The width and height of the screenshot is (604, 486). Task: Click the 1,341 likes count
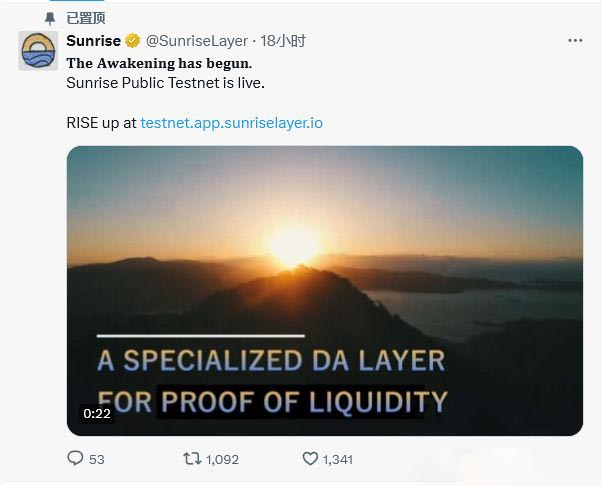point(337,459)
